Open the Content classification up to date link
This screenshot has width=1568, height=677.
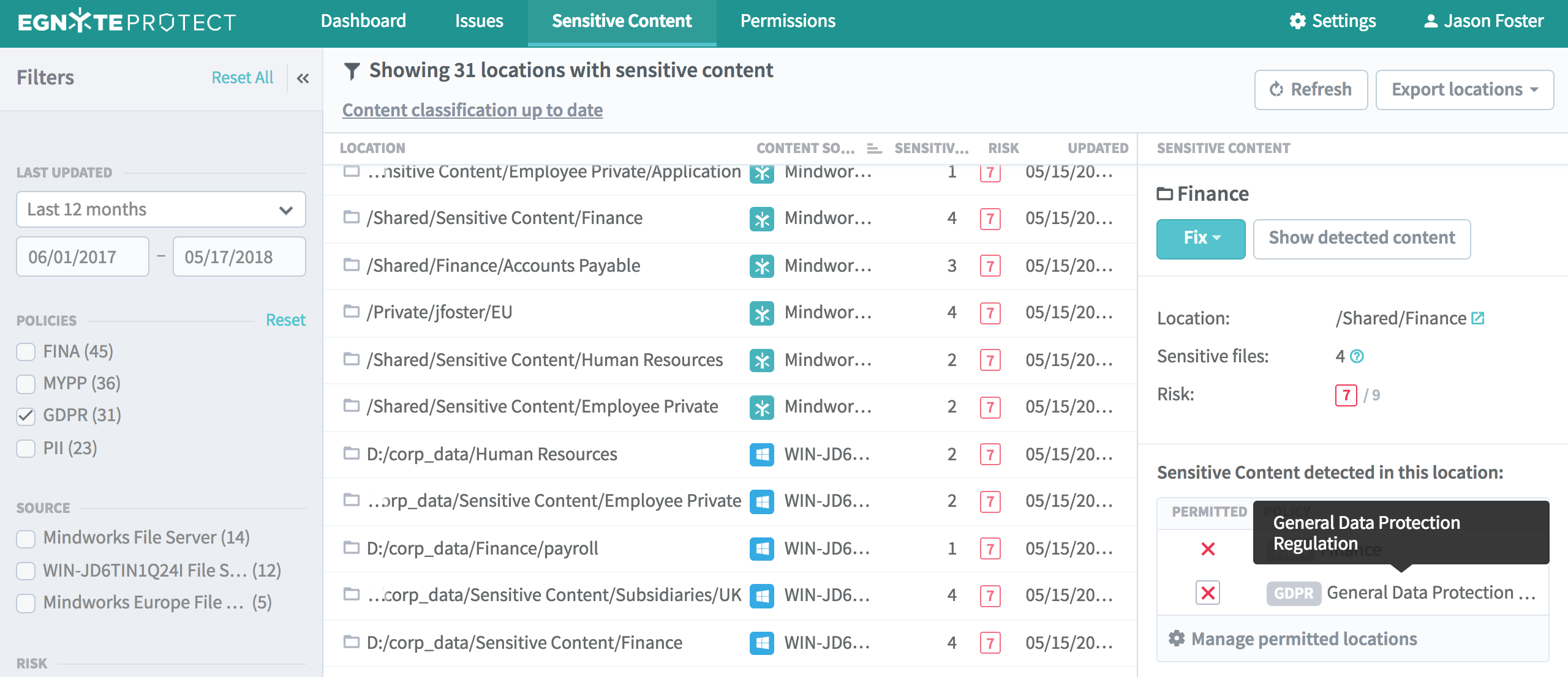472,110
